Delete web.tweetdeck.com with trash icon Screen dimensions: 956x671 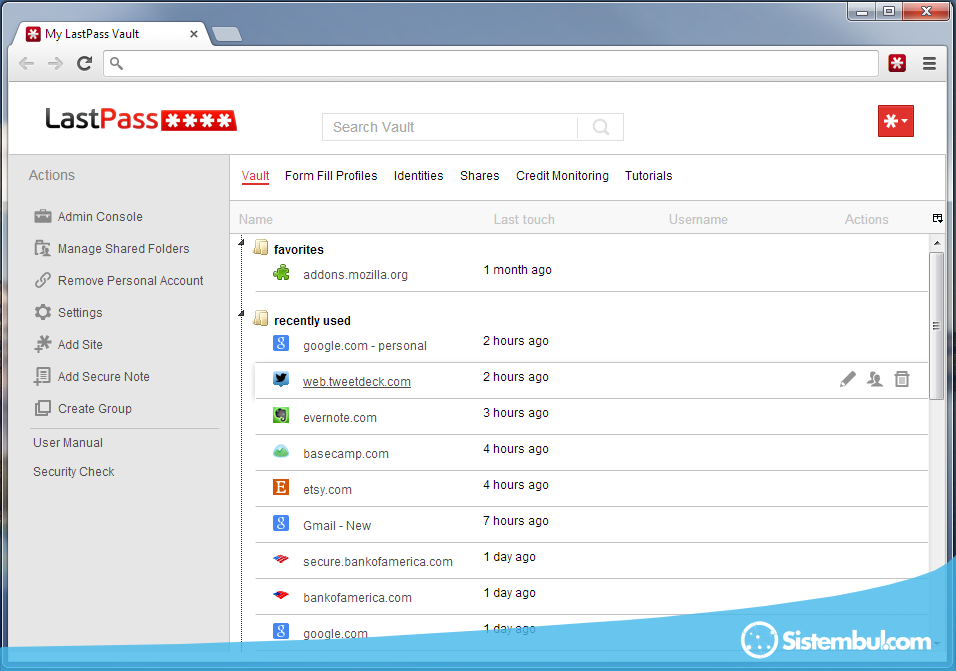coord(902,379)
